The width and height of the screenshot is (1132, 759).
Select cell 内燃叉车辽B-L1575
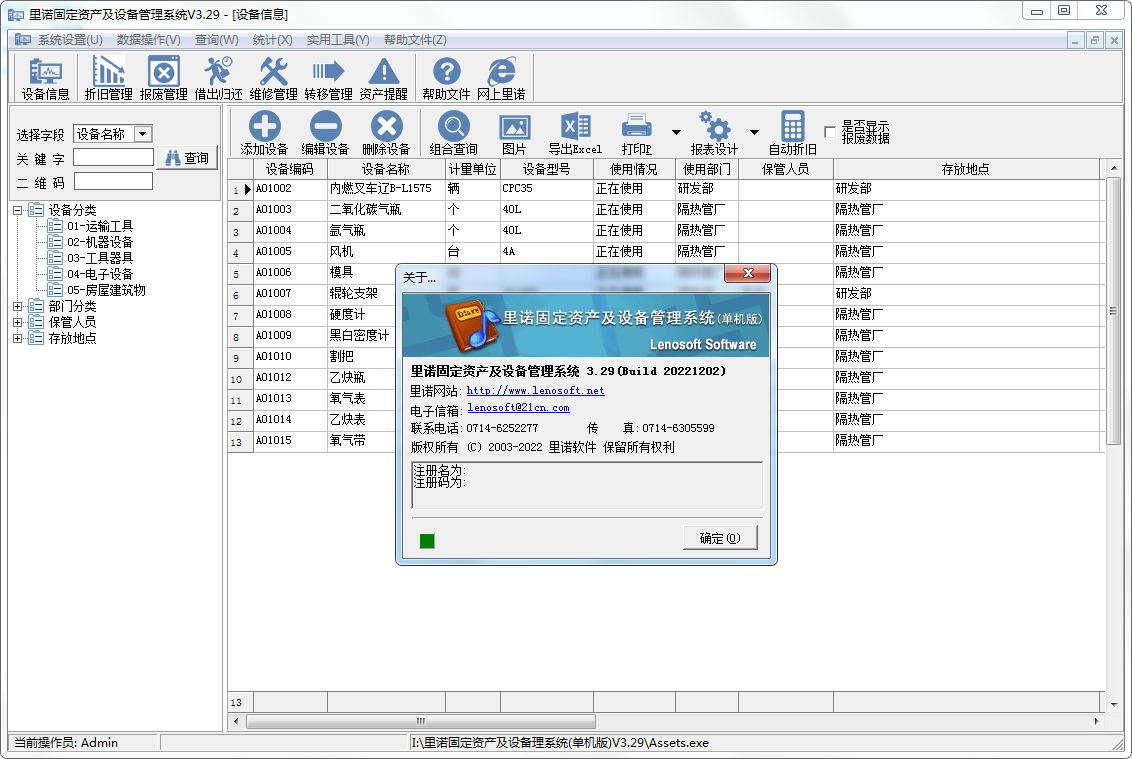click(x=386, y=188)
